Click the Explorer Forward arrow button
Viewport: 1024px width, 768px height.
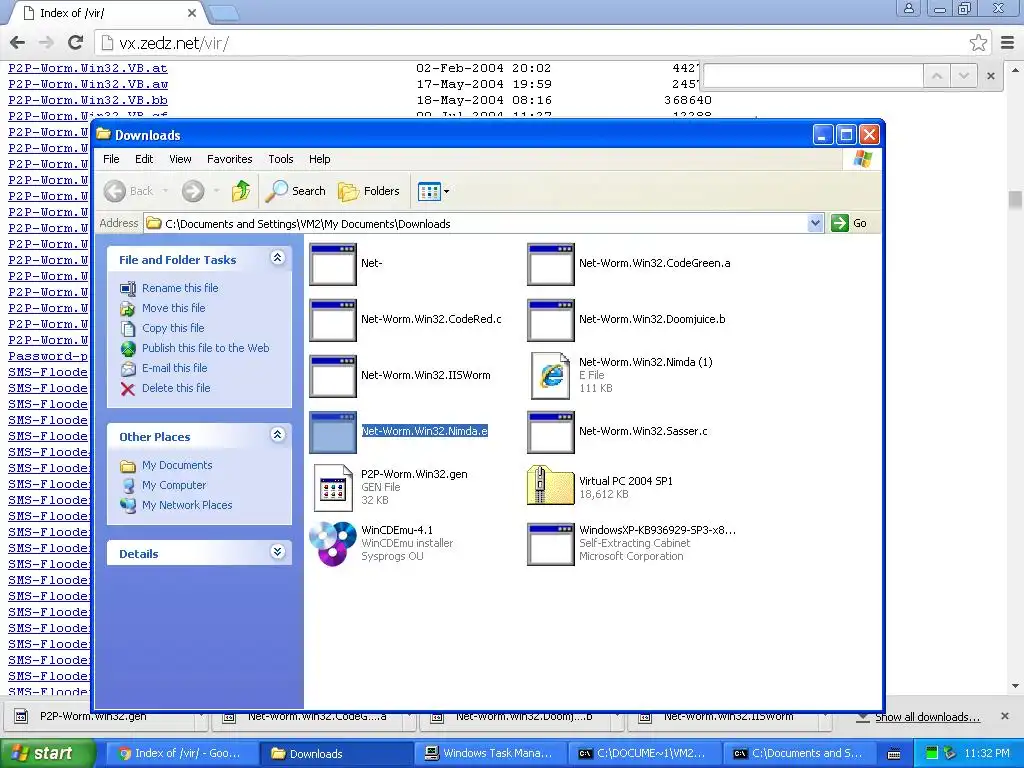[x=193, y=191]
